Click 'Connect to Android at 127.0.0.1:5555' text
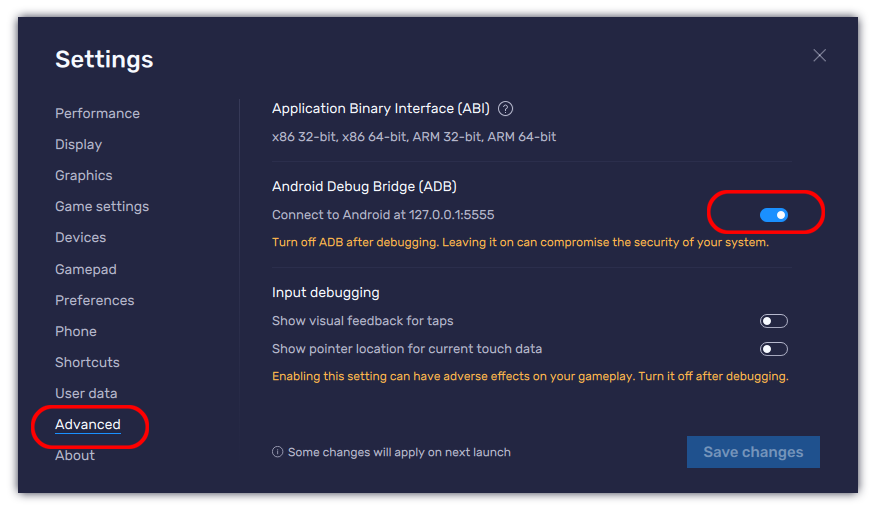The width and height of the screenshot is (880, 514). [383, 215]
